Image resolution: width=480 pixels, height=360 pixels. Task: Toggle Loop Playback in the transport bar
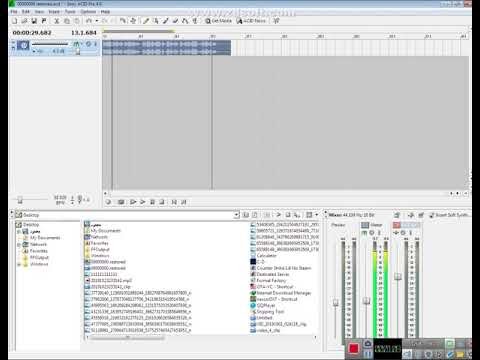pyautogui.click(x=121, y=202)
